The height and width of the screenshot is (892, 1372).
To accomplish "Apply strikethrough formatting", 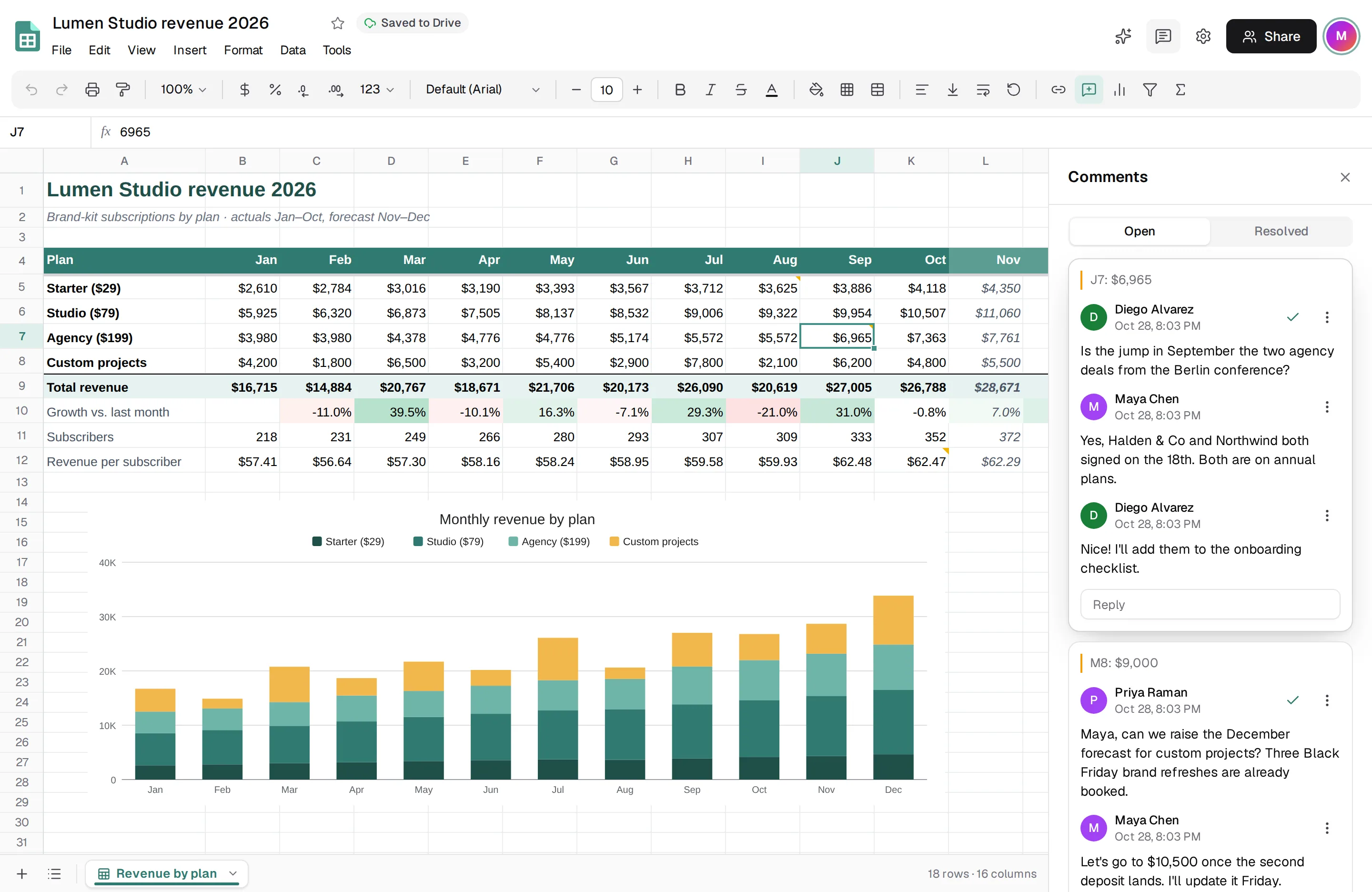I will coord(741,90).
